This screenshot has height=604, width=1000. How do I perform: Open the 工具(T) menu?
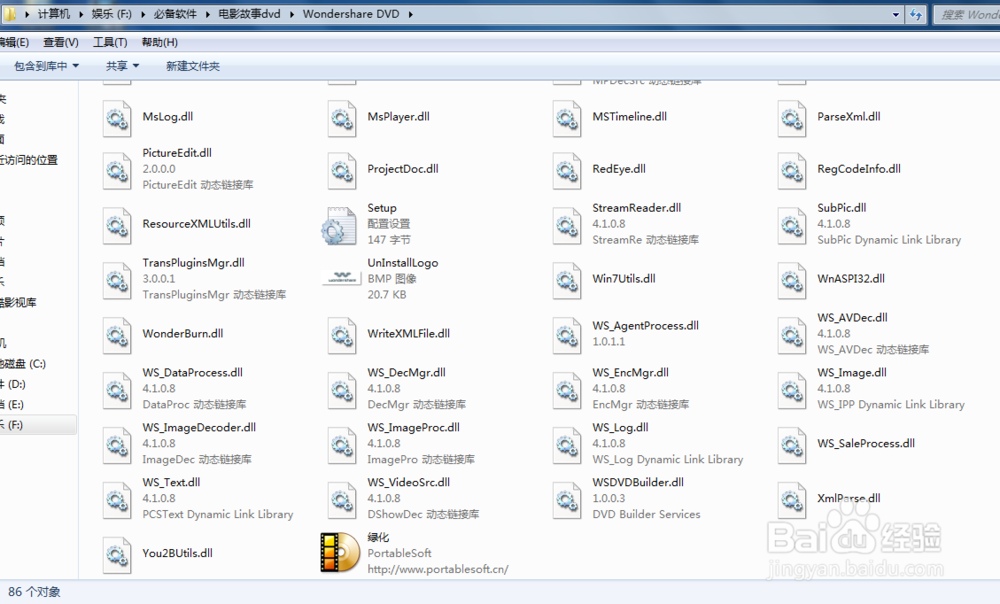110,42
